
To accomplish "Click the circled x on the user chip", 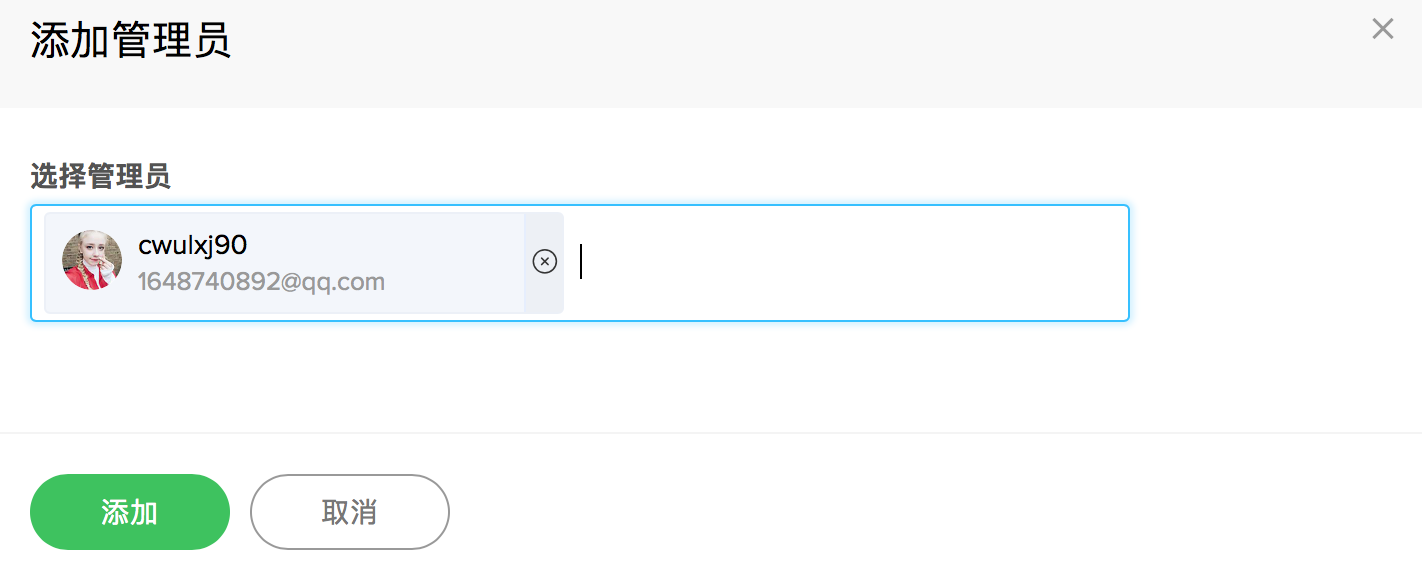I will pos(544,262).
